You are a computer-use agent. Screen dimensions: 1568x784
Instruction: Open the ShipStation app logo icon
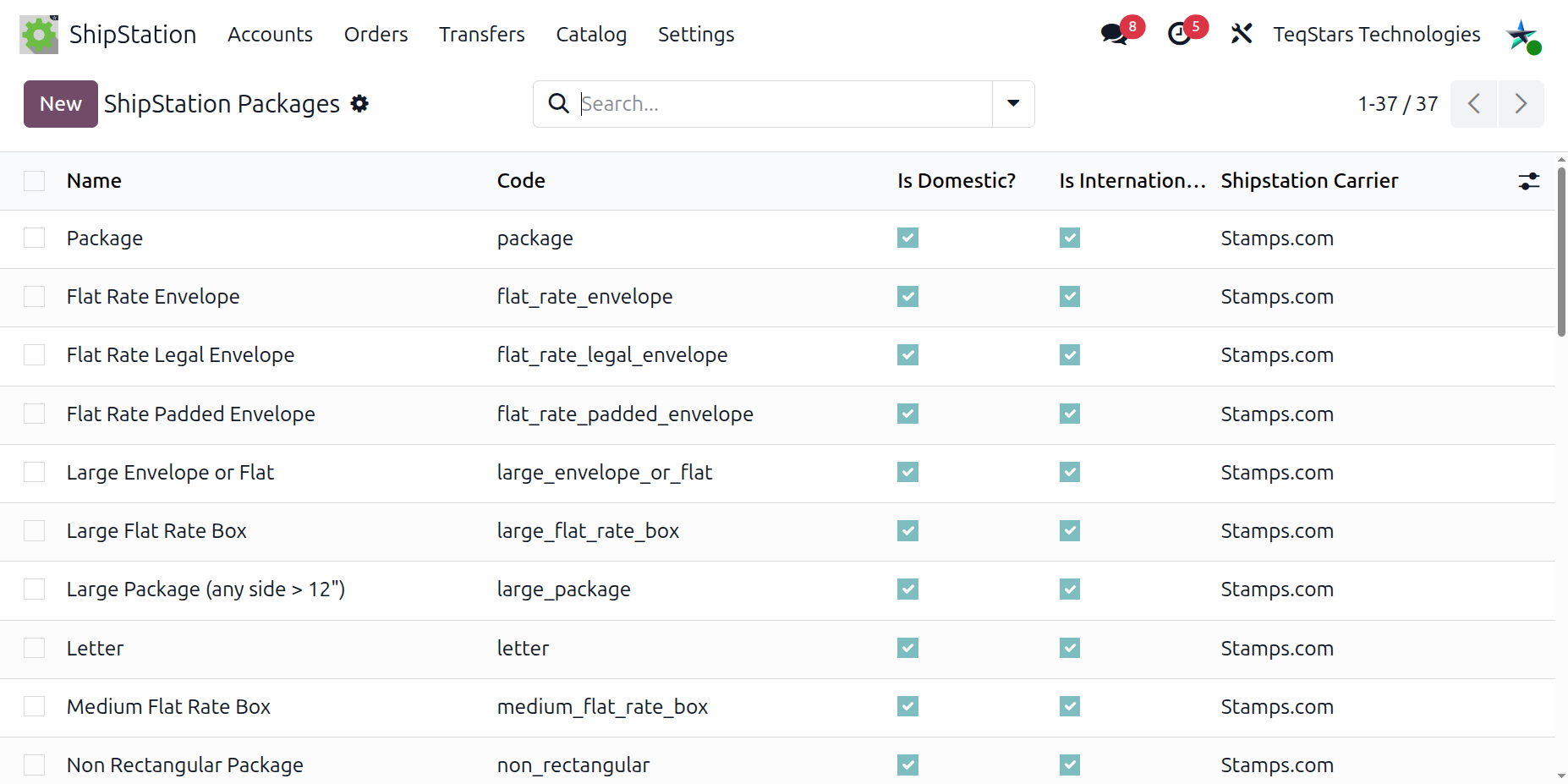click(x=39, y=35)
